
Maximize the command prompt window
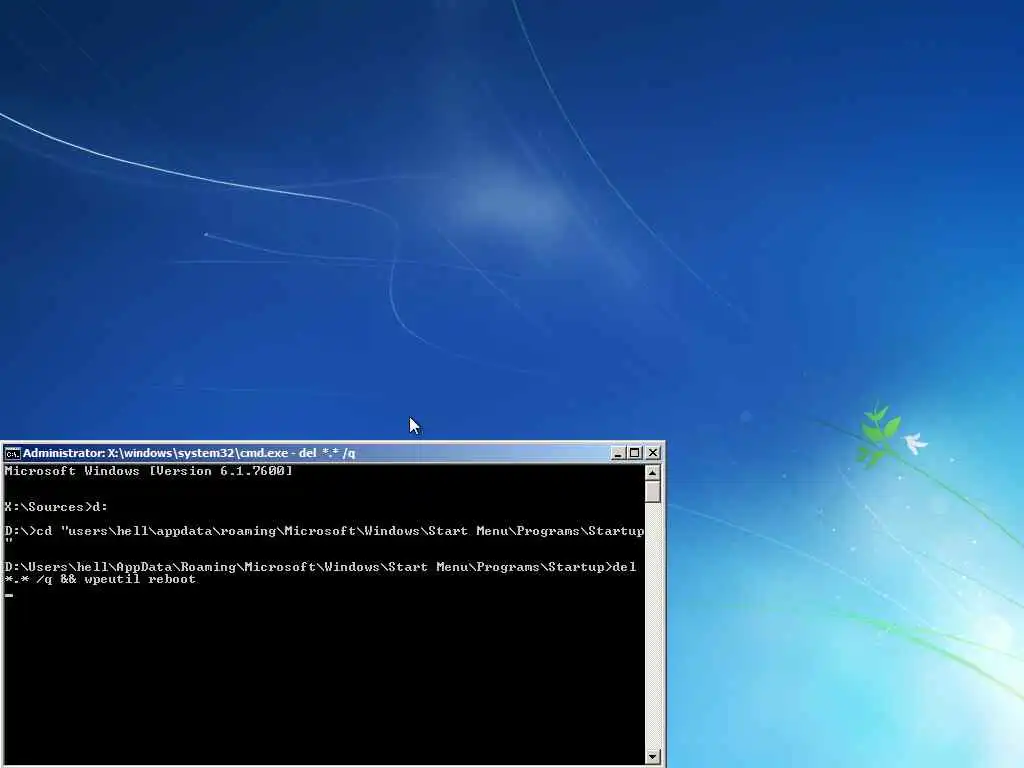click(x=635, y=453)
